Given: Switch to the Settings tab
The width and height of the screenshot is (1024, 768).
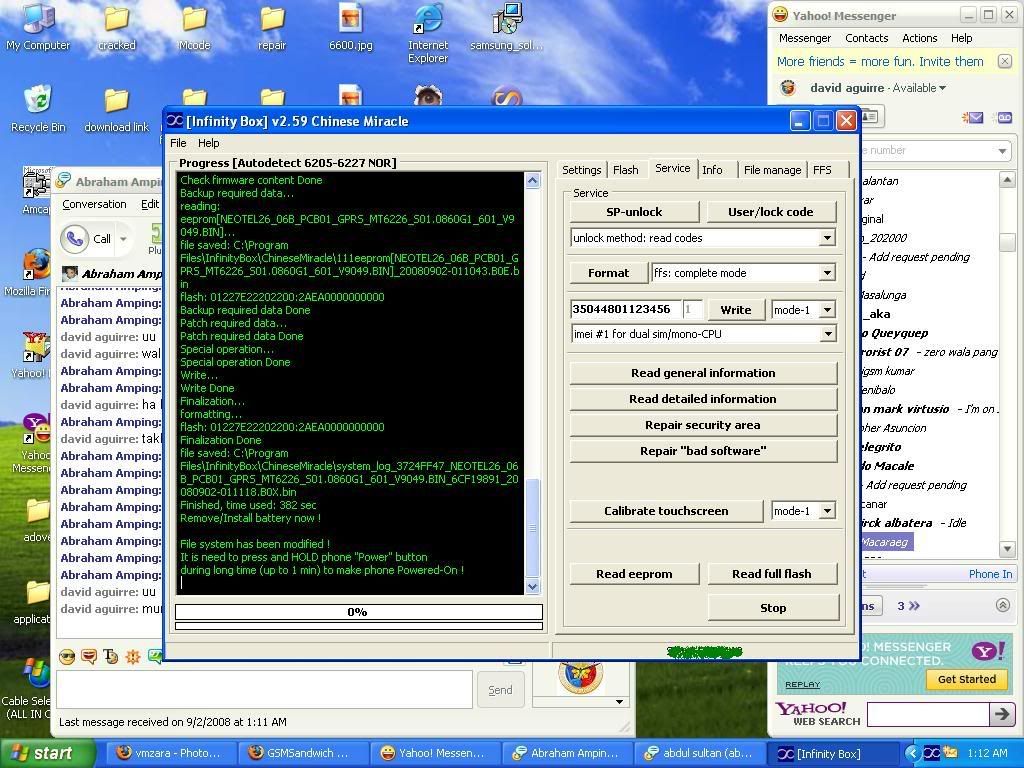Looking at the screenshot, I should tap(581, 170).
